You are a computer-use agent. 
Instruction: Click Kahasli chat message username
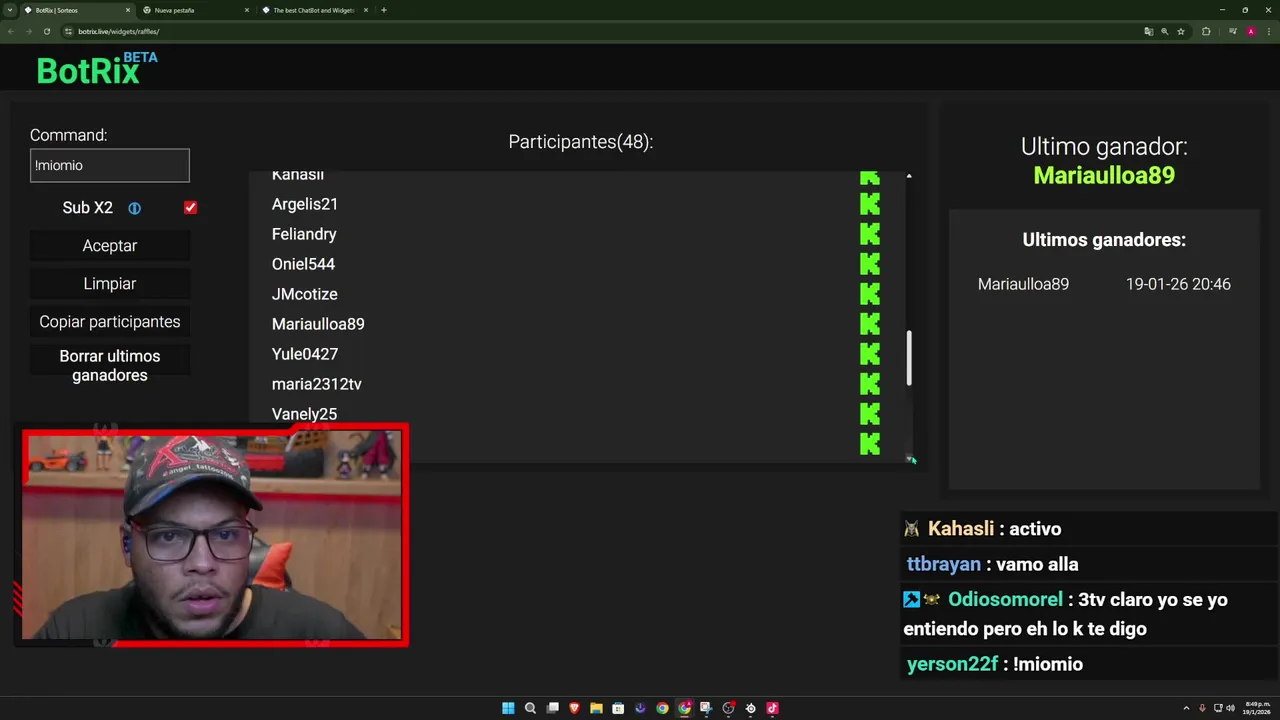point(960,529)
